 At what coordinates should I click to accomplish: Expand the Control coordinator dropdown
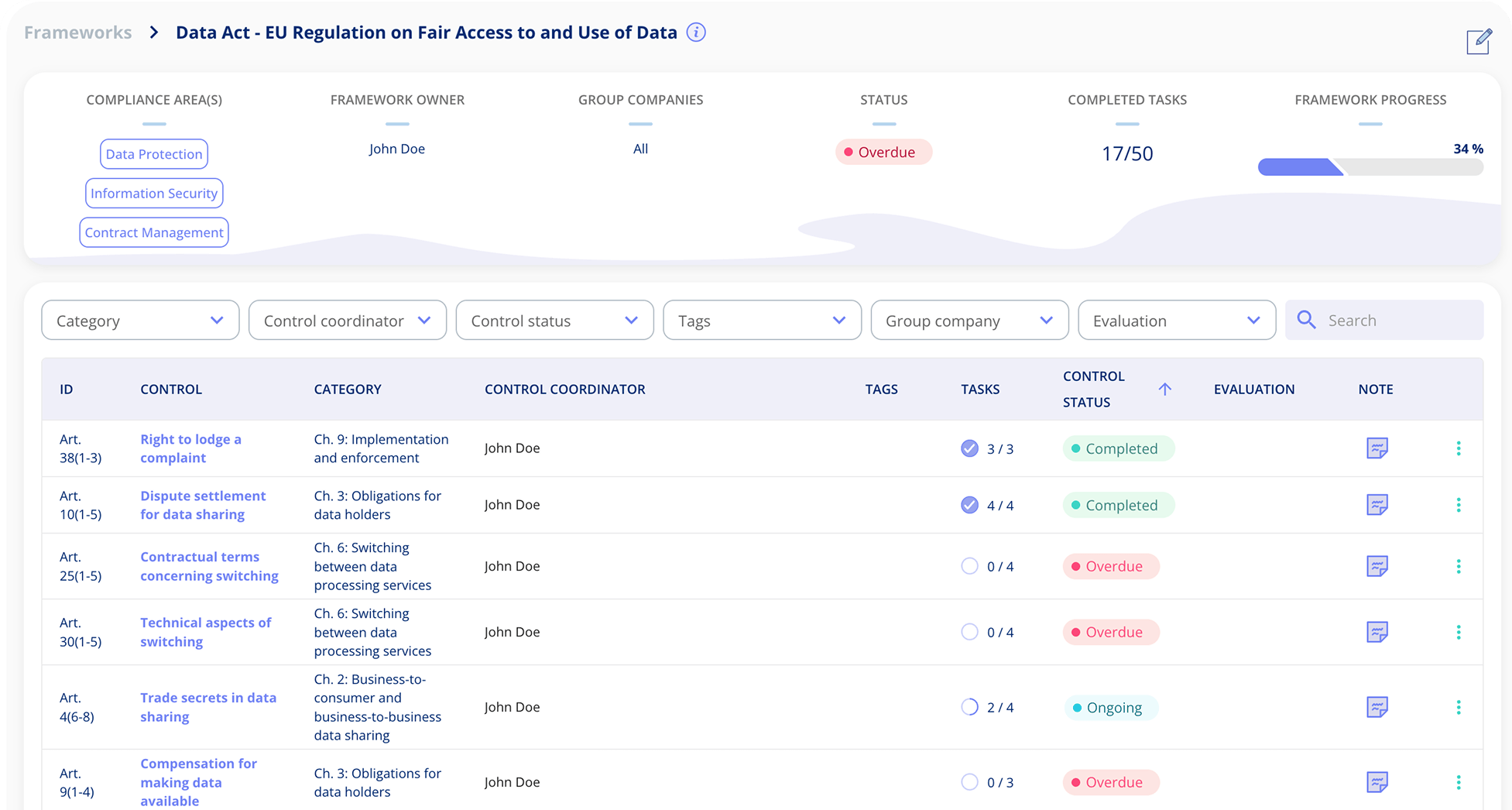[347, 320]
